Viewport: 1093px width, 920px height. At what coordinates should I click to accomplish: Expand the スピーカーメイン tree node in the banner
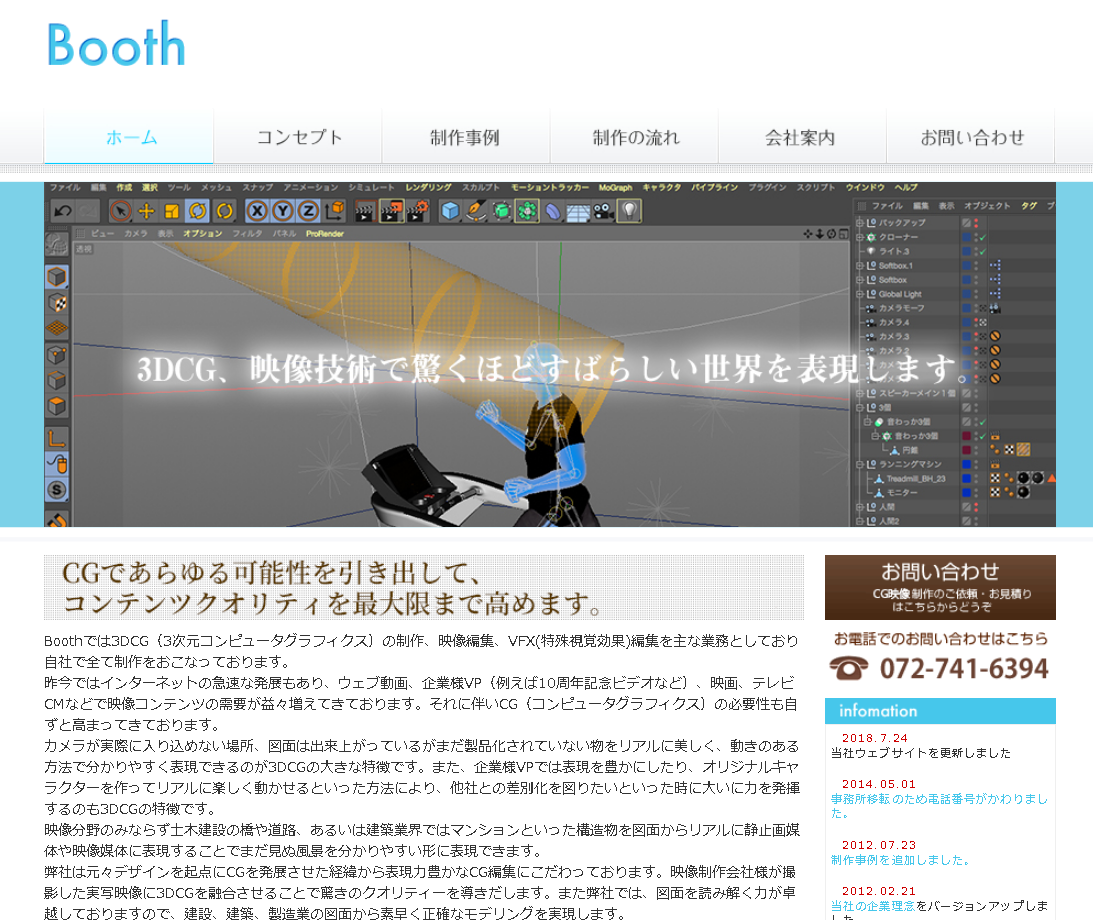coord(859,393)
